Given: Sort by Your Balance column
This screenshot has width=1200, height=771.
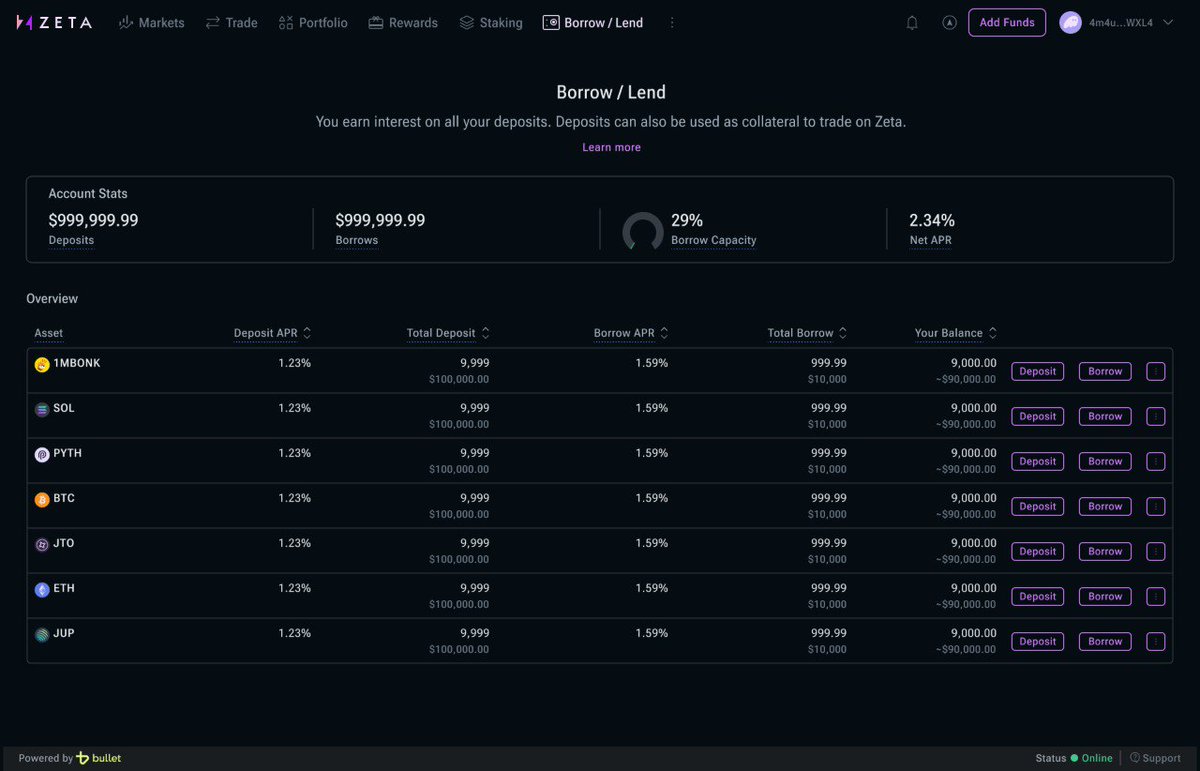Looking at the screenshot, I should point(956,333).
